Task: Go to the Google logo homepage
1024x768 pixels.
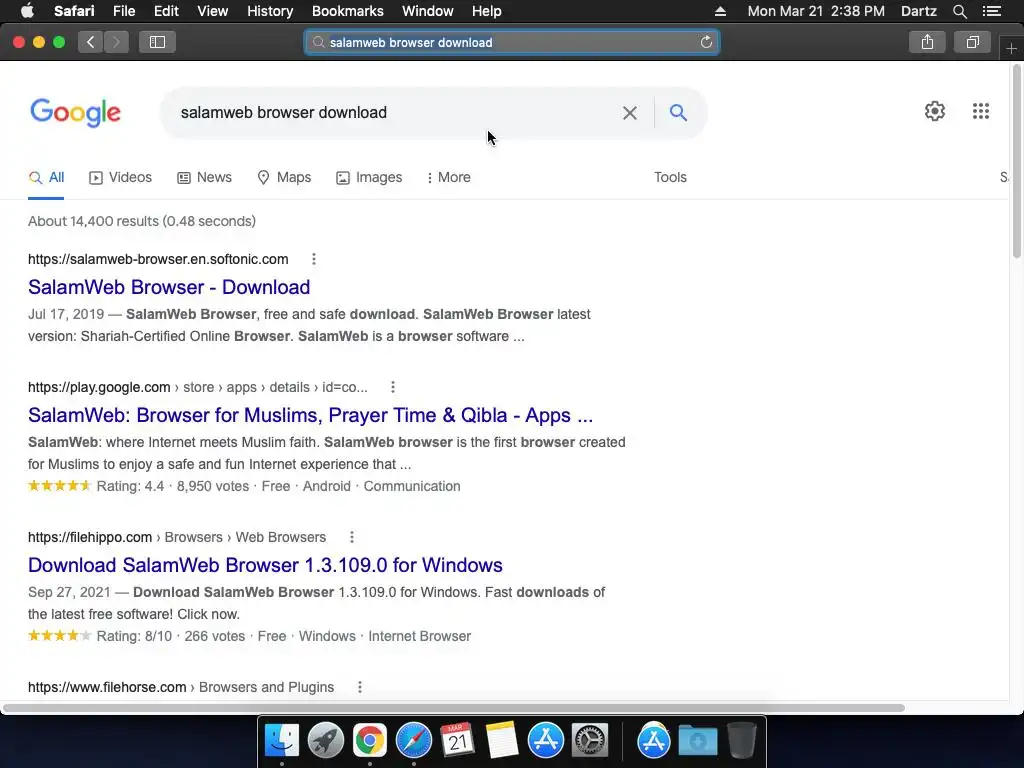Action: click(75, 112)
